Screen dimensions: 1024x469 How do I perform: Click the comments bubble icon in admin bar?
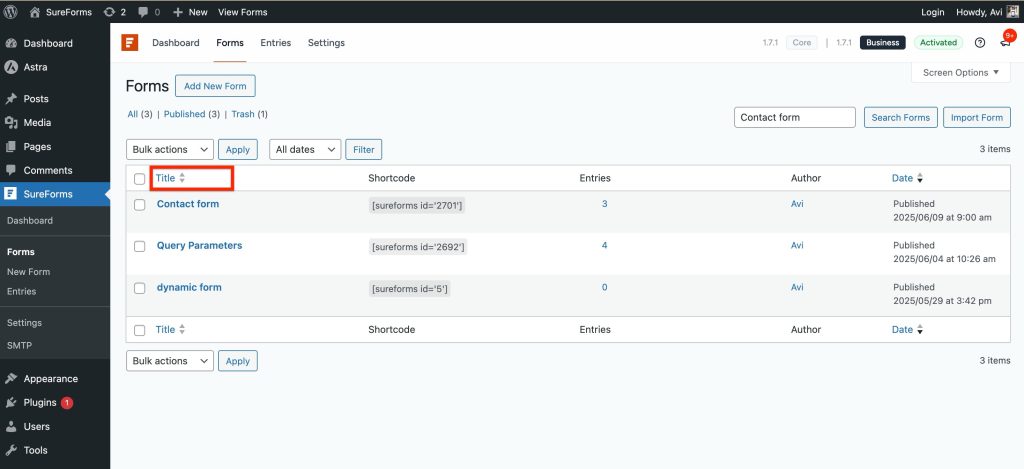(x=143, y=12)
